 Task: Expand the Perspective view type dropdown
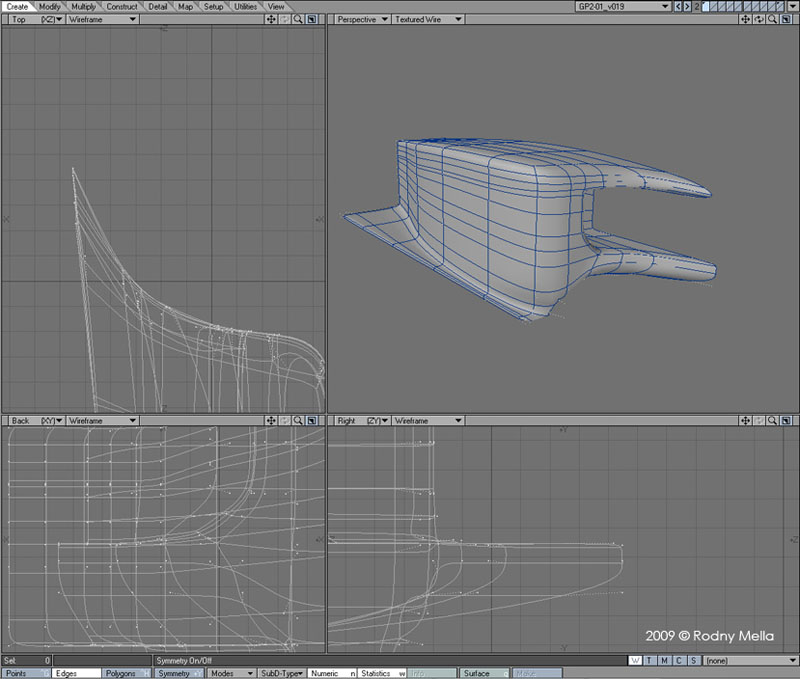tap(361, 19)
